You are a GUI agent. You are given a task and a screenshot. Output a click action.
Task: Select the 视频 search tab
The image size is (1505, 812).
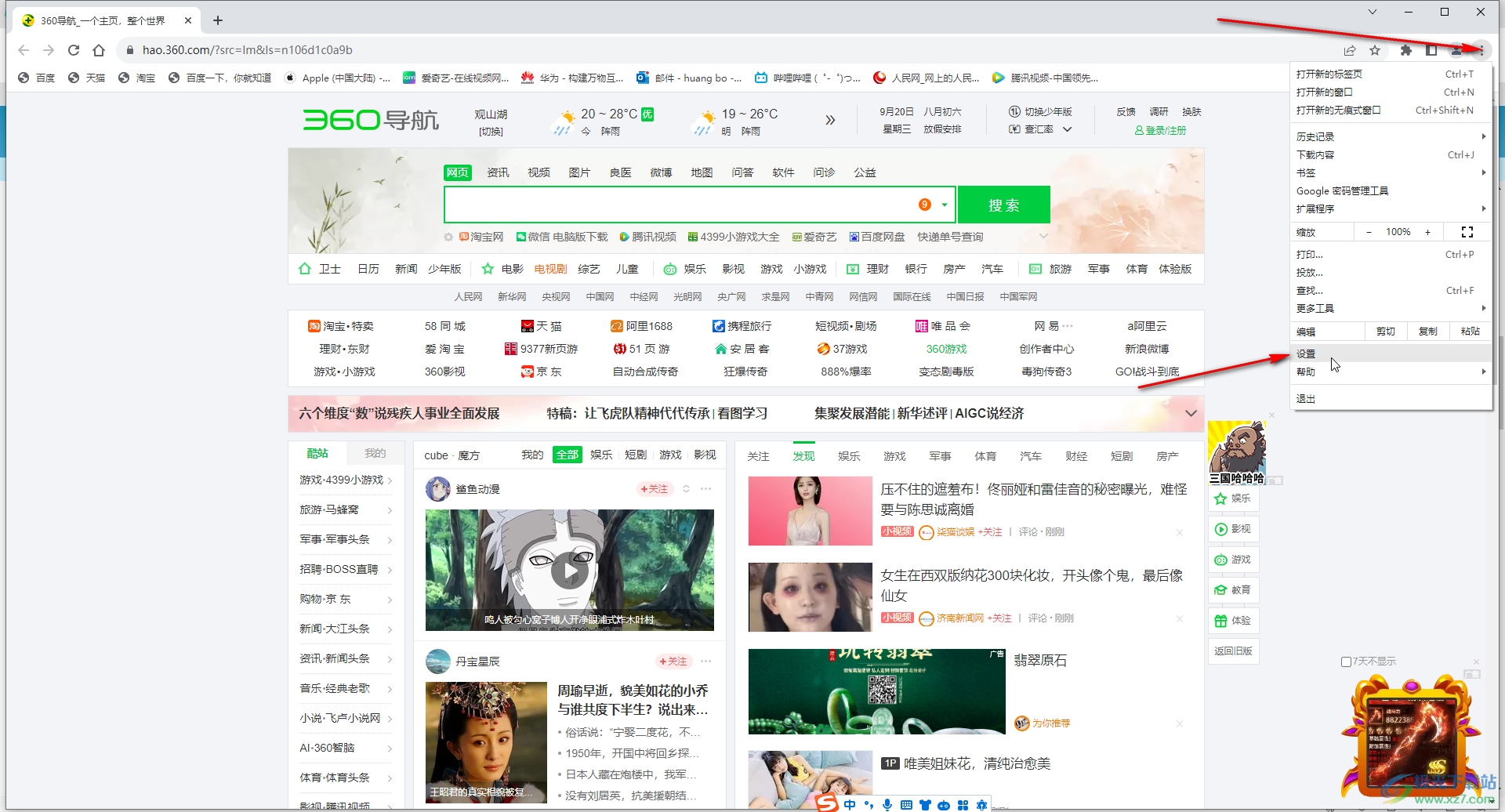(x=539, y=172)
